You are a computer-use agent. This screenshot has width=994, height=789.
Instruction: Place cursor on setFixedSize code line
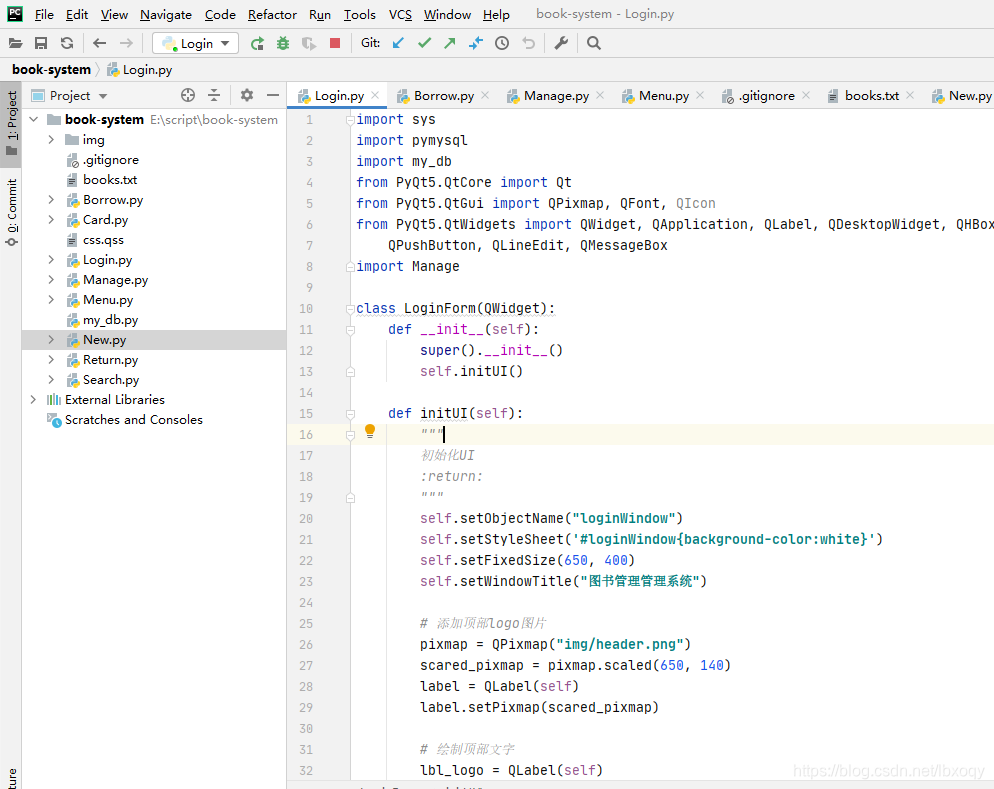pos(527,560)
